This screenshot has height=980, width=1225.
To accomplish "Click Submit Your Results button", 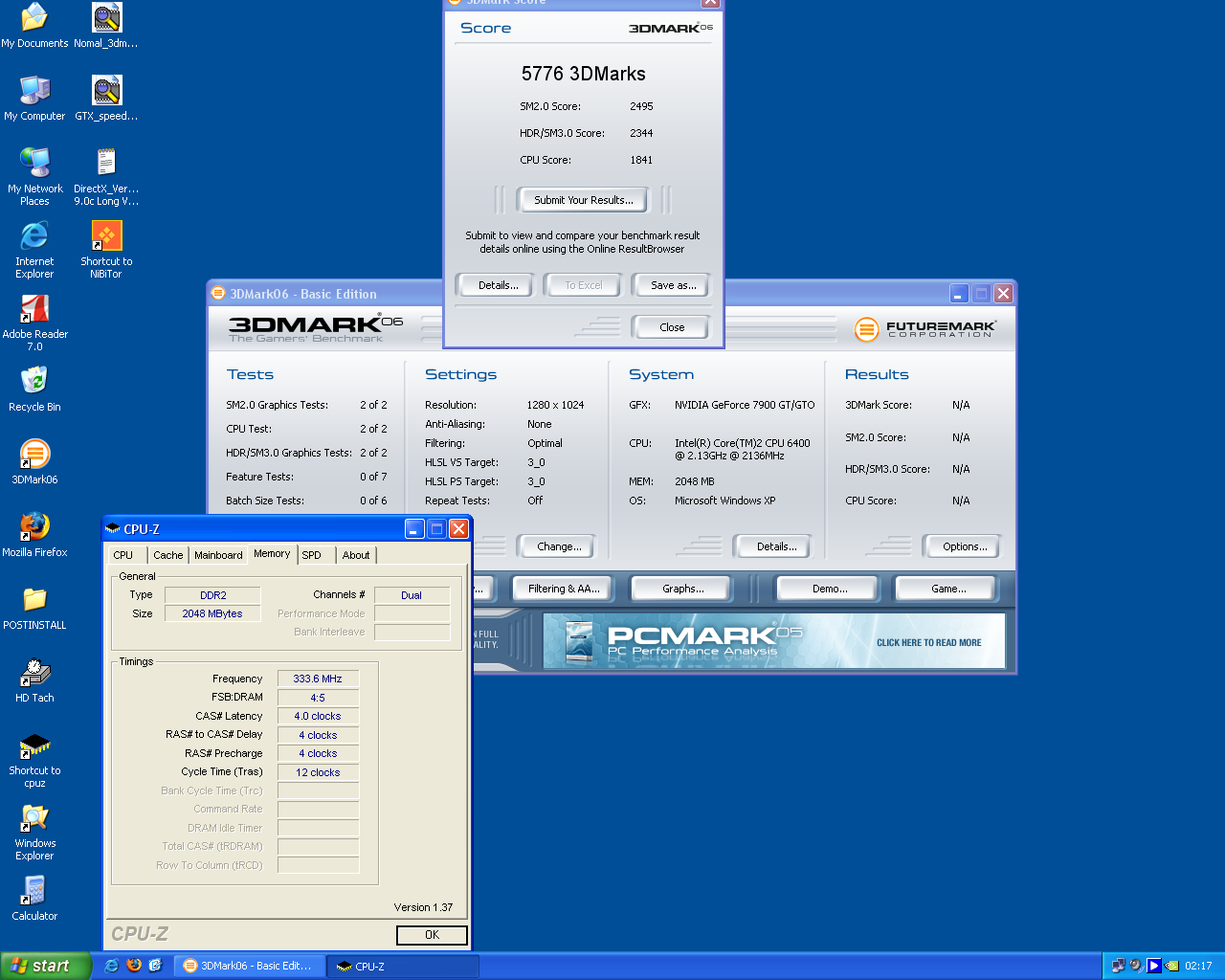I will [583, 200].
